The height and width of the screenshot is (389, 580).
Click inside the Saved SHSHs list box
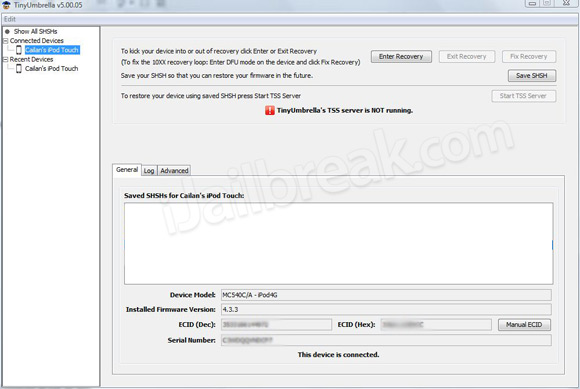tap(338, 243)
